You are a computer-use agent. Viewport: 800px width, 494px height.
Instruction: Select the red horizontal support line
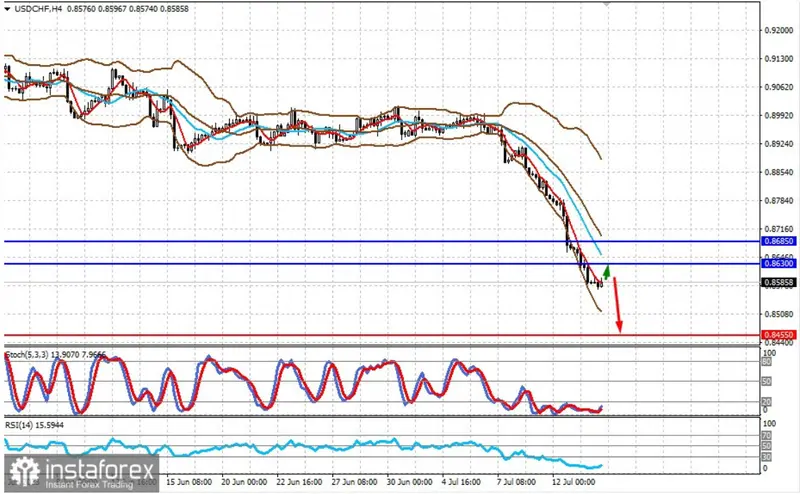(x=300, y=335)
